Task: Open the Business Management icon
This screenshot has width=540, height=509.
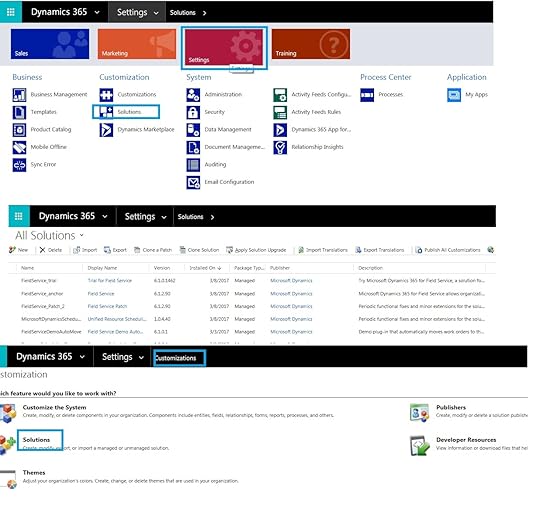Action: pos(20,95)
